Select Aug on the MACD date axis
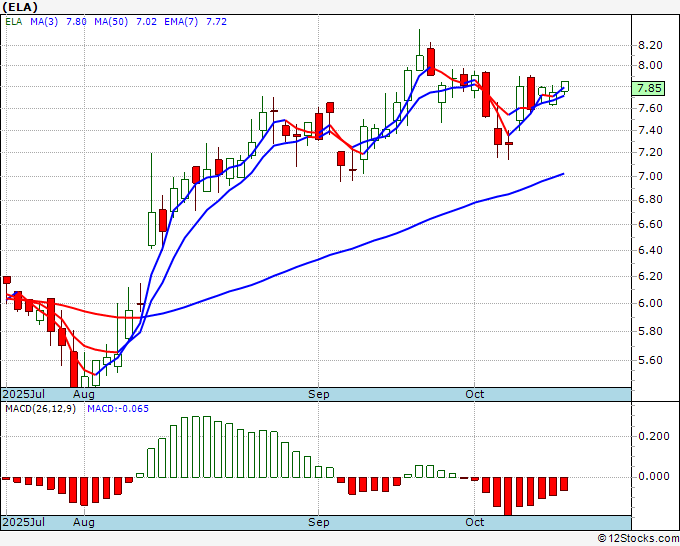The height and width of the screenshot is (546, 680). click(84, 522)
